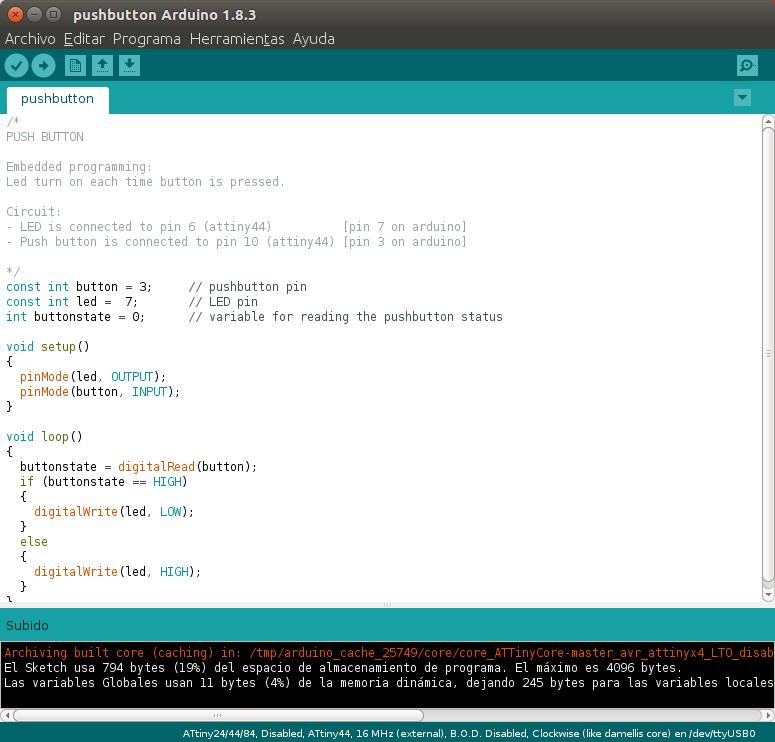Save sketch with the down-arrow icon

click(129, 66)
